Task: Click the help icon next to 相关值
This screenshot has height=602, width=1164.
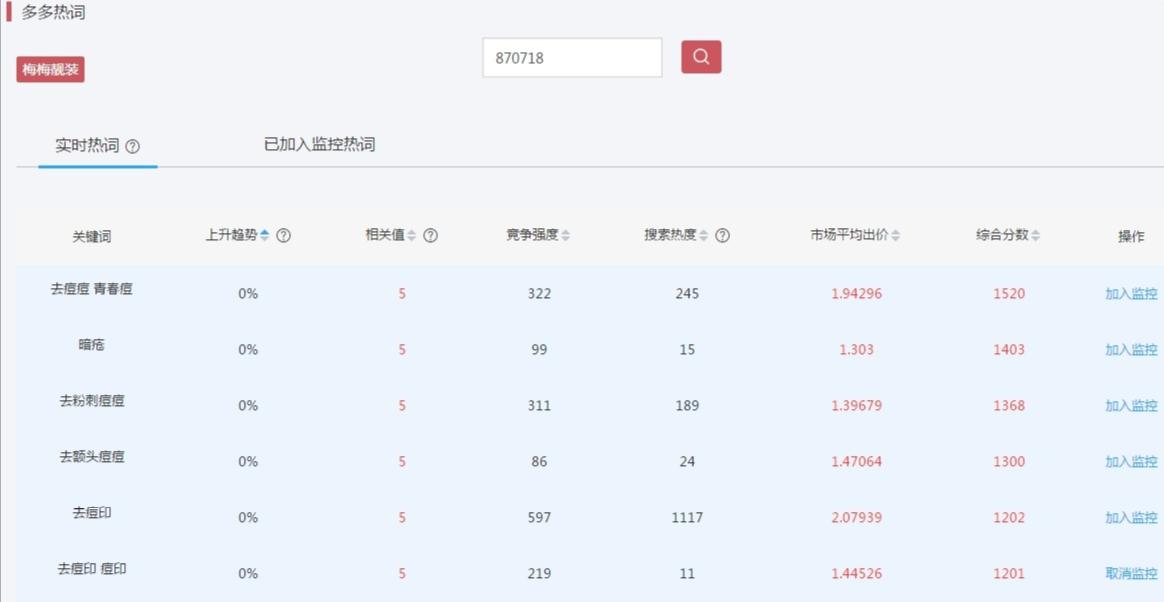Action: (428, 234)
